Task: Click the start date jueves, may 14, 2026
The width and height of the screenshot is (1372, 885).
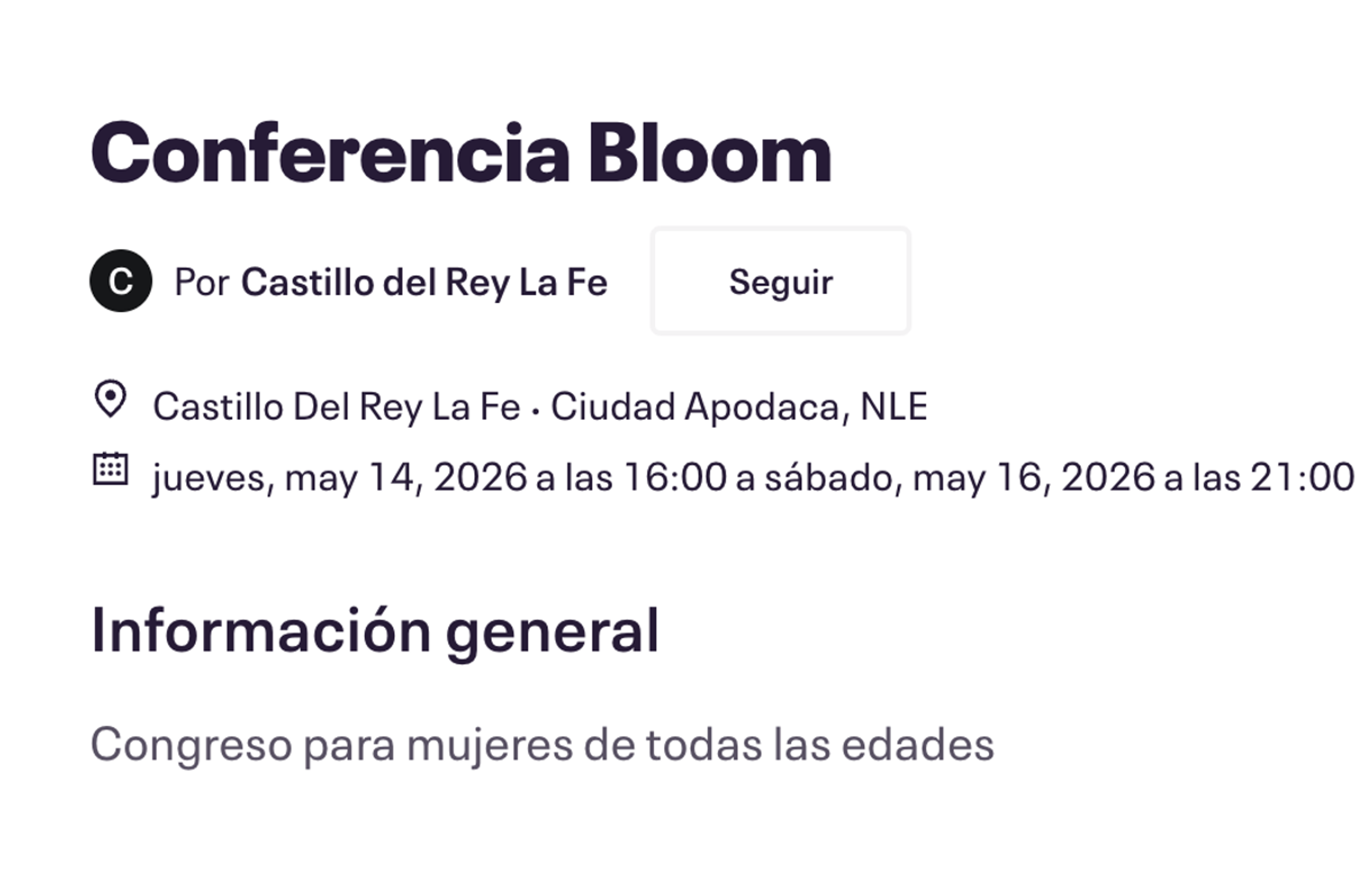Action: (x=339, y=478)
